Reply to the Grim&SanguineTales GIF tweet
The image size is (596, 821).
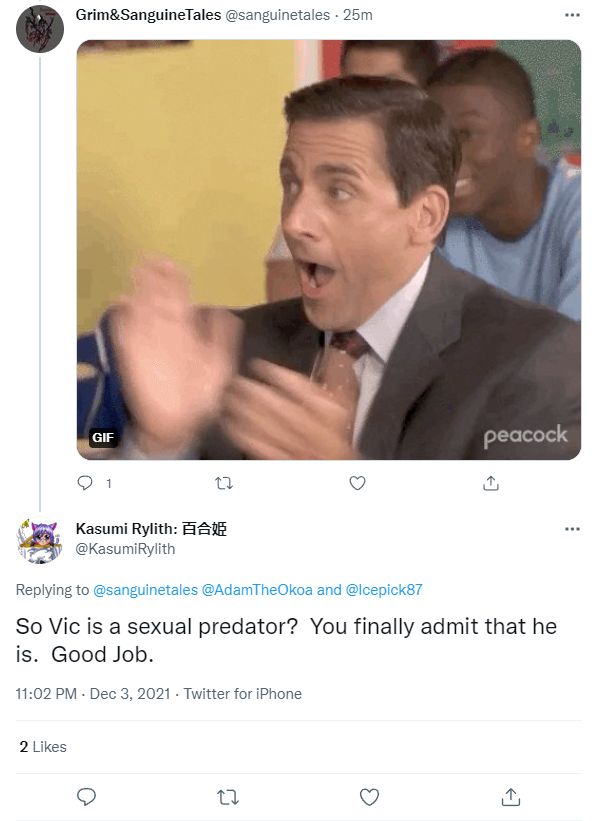click(85, 483)
